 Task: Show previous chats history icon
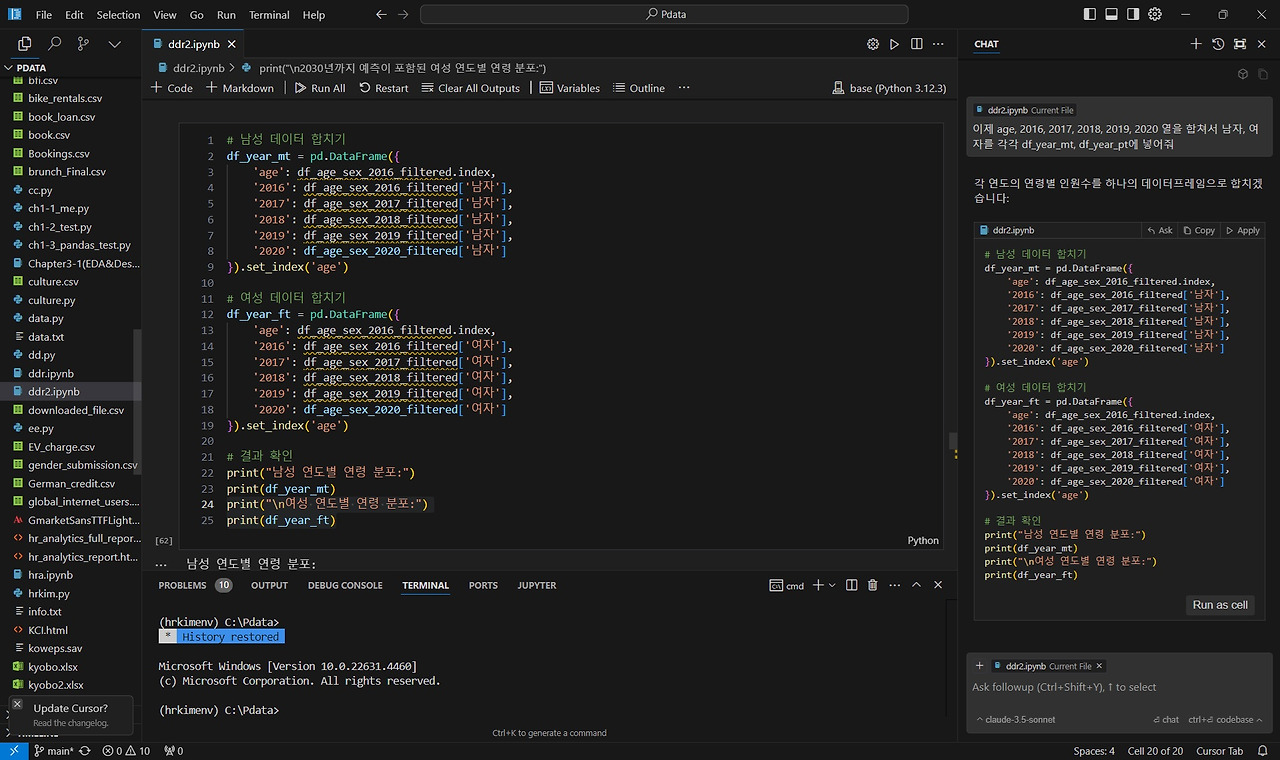pyautogui.click(x=1218, y=44)
